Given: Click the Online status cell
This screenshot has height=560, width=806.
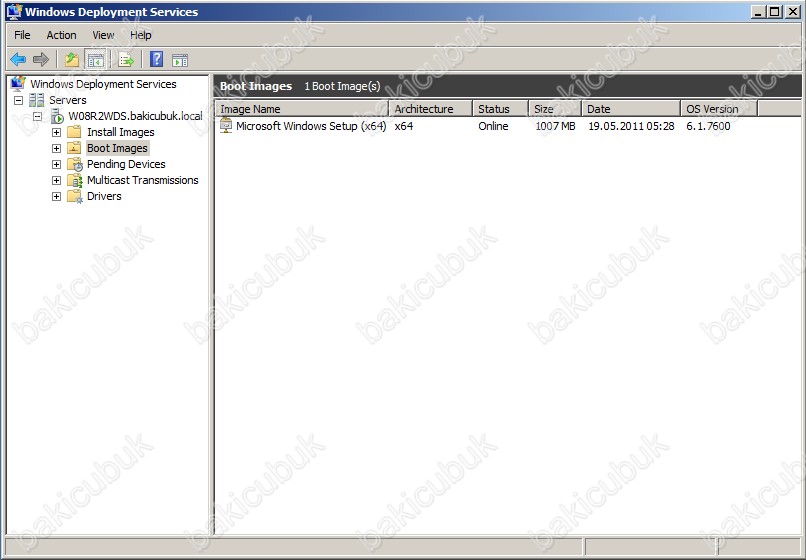Looking at the screenshot, I should [x=493, y=126].
